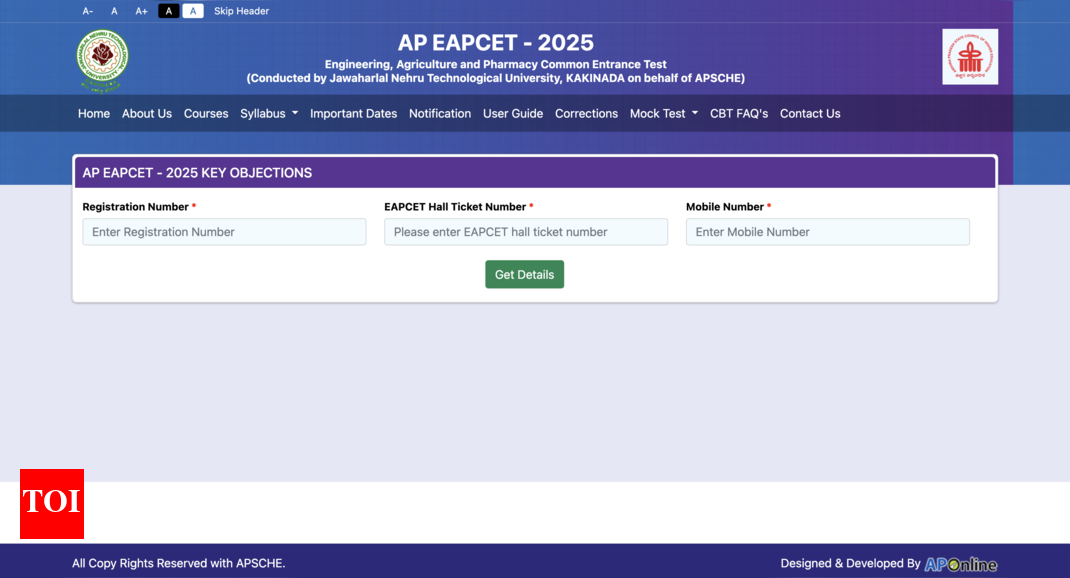Open the Home menu item
This screenshot has height=578, width=1070.
click(x=94, y=114)
